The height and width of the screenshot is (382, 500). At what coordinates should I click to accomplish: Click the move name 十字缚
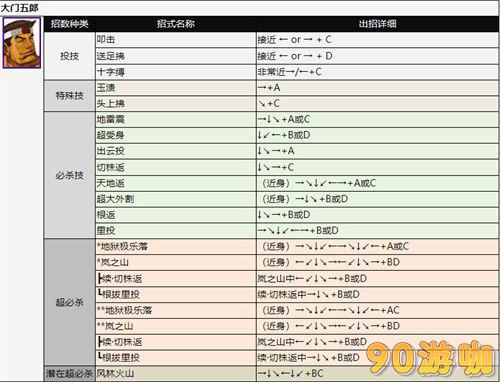pyautogui.click(x=111, y=72)
